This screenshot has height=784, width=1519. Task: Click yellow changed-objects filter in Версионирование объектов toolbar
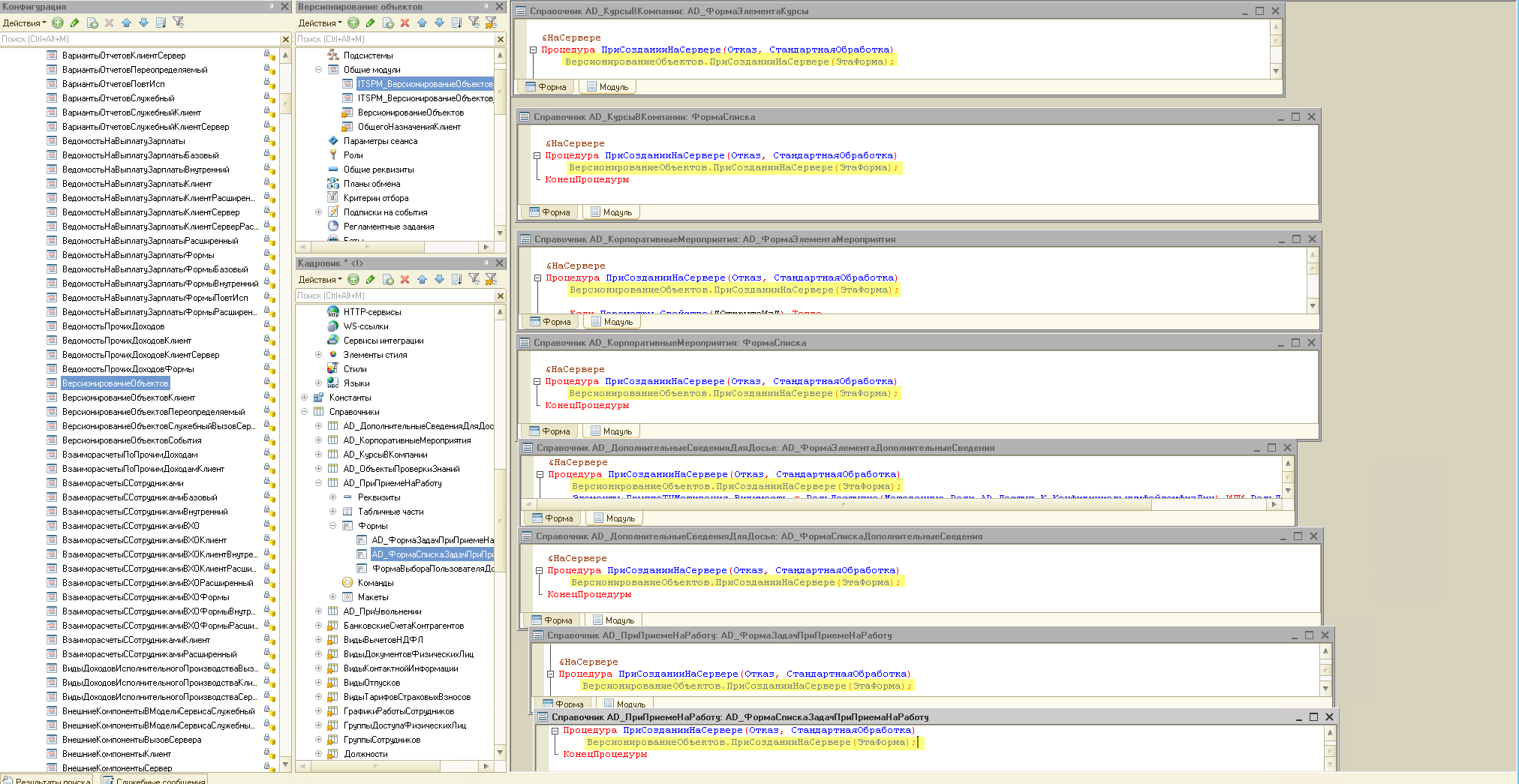click(491, 23)
